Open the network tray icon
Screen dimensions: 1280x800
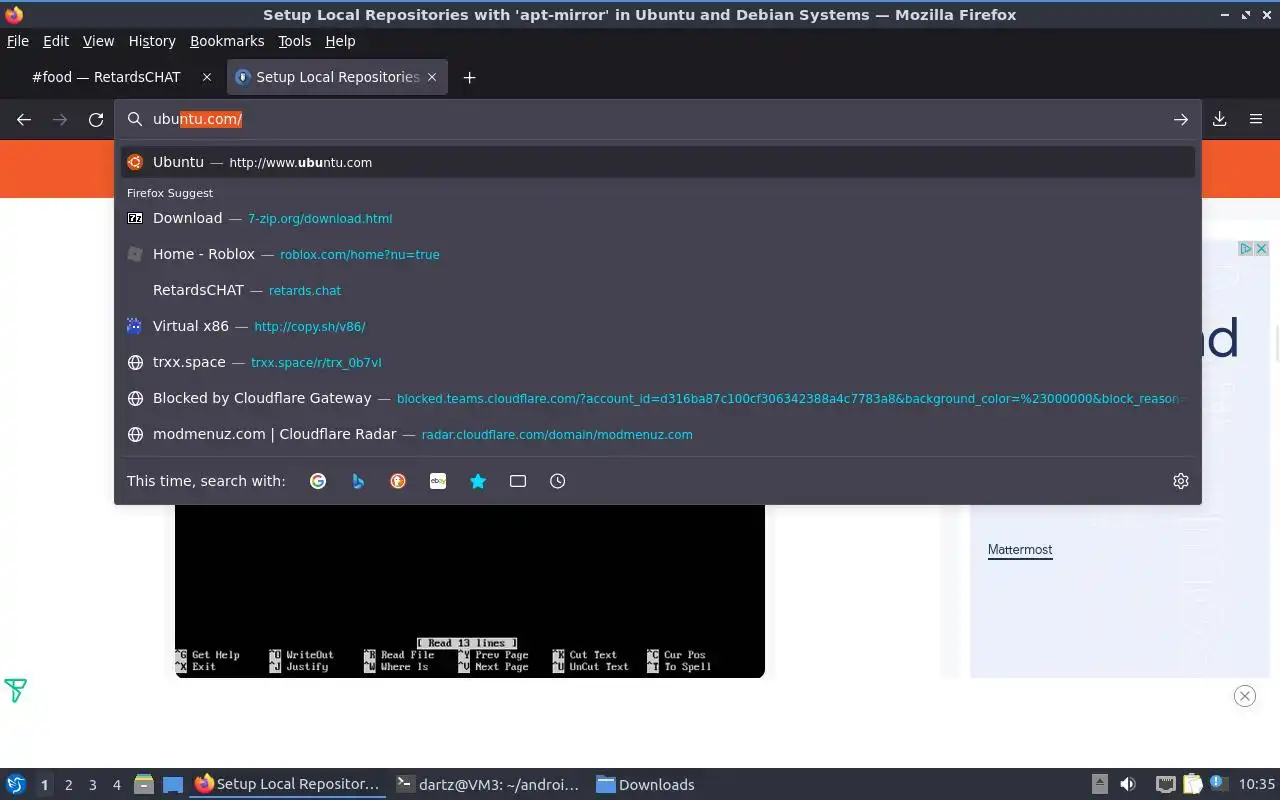[x=1165, y=784]
